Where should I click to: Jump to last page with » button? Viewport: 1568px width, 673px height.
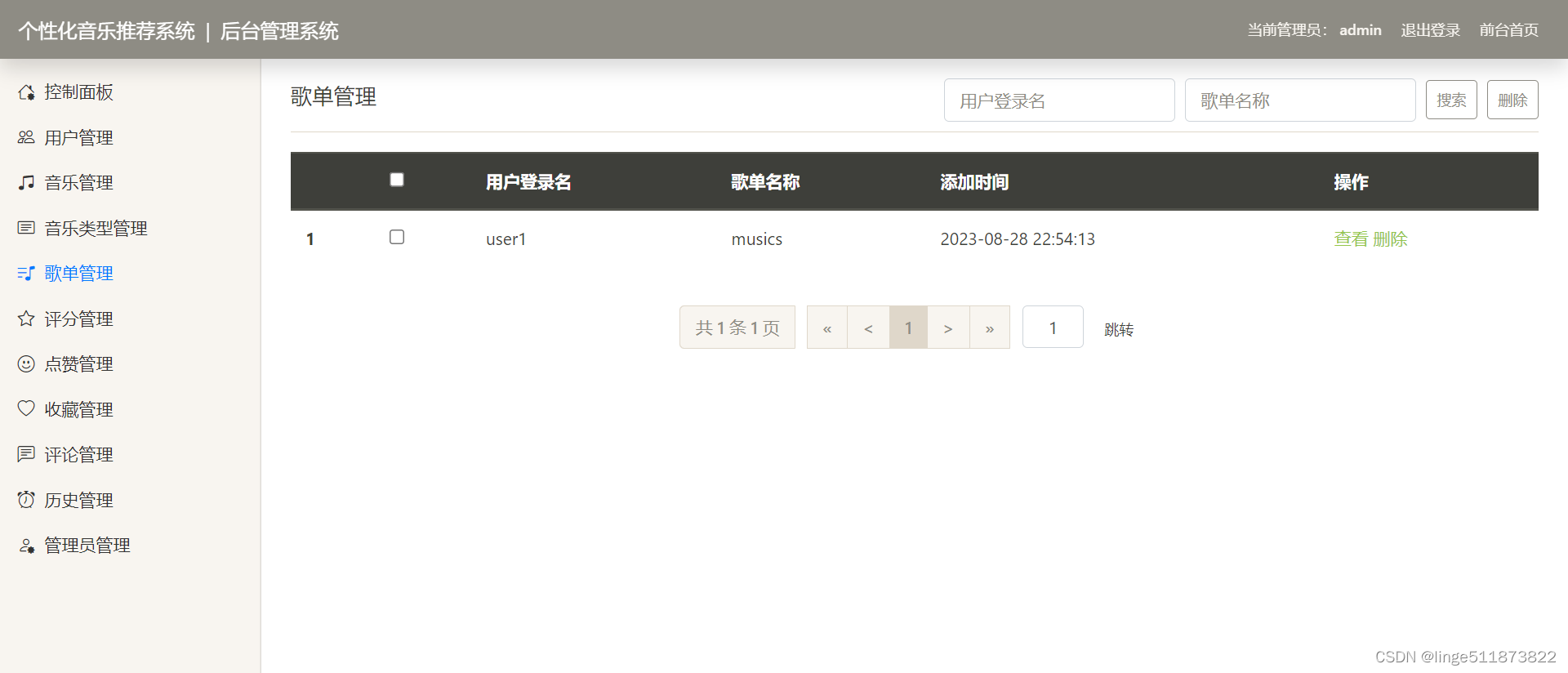[x=990, y=328]
